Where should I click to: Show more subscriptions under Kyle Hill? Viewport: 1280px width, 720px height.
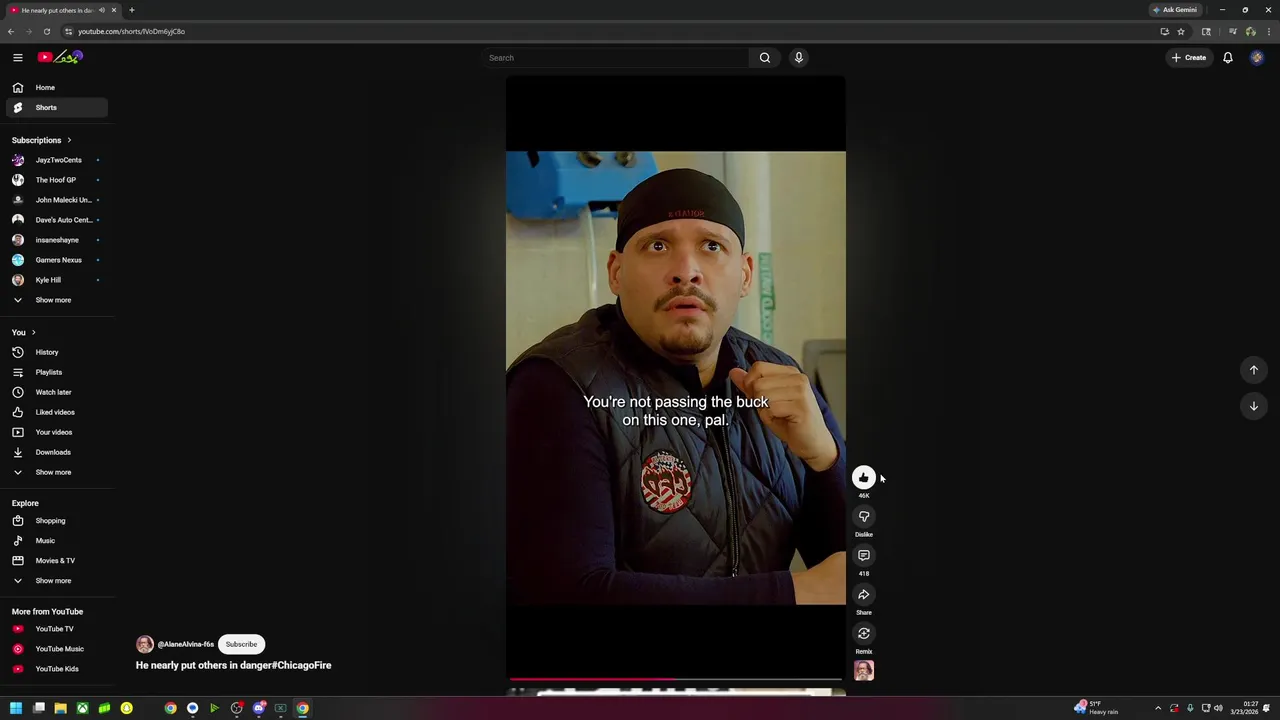(x=56, y=300)
